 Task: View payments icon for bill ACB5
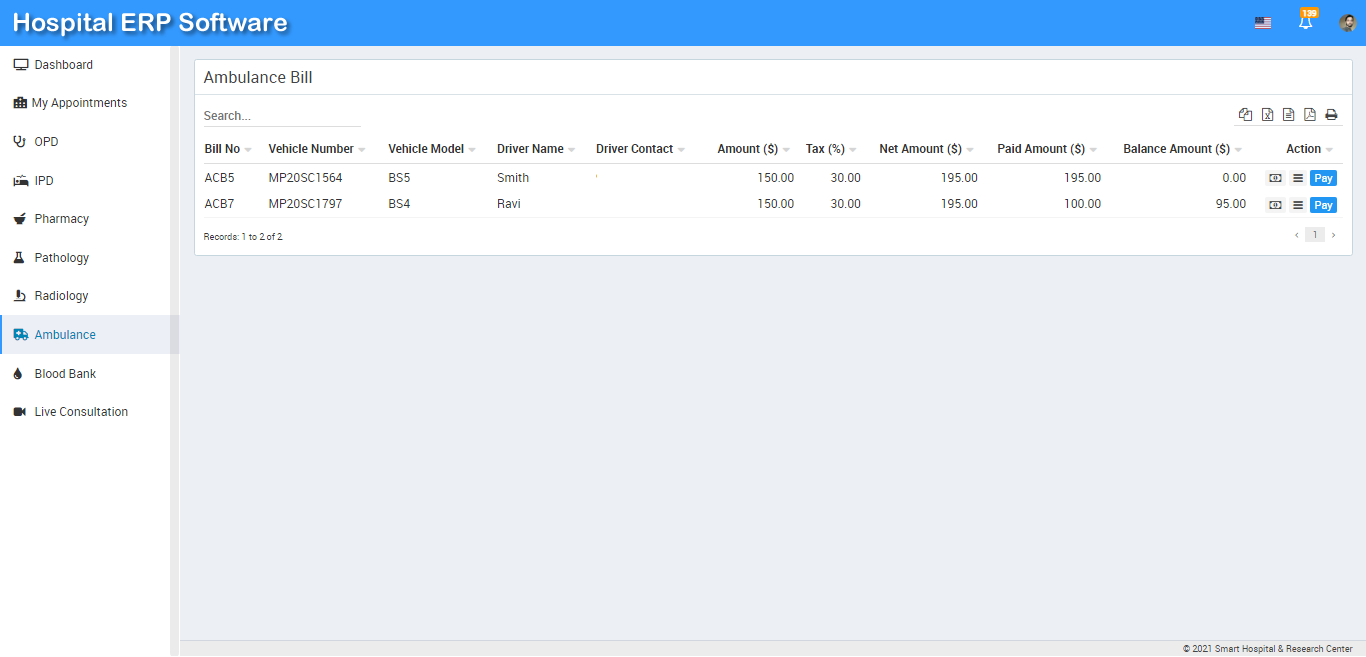[1275, 178]
